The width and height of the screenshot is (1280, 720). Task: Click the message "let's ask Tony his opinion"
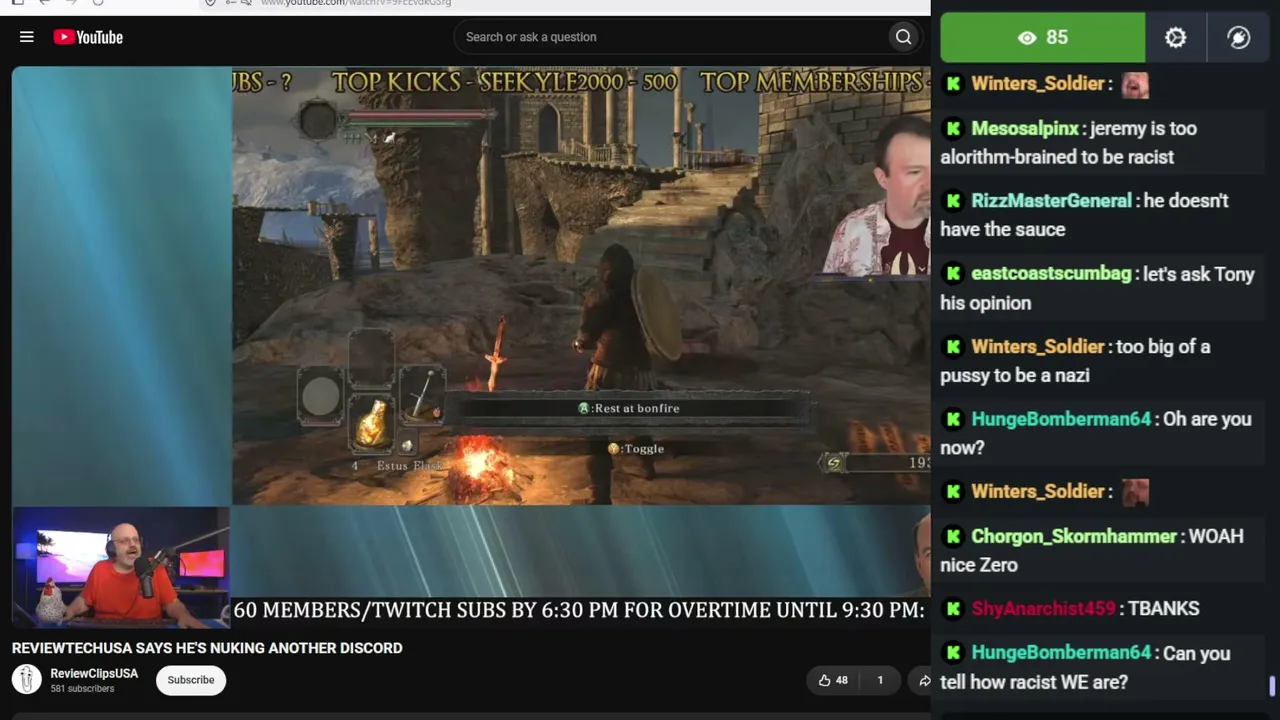1097,288
